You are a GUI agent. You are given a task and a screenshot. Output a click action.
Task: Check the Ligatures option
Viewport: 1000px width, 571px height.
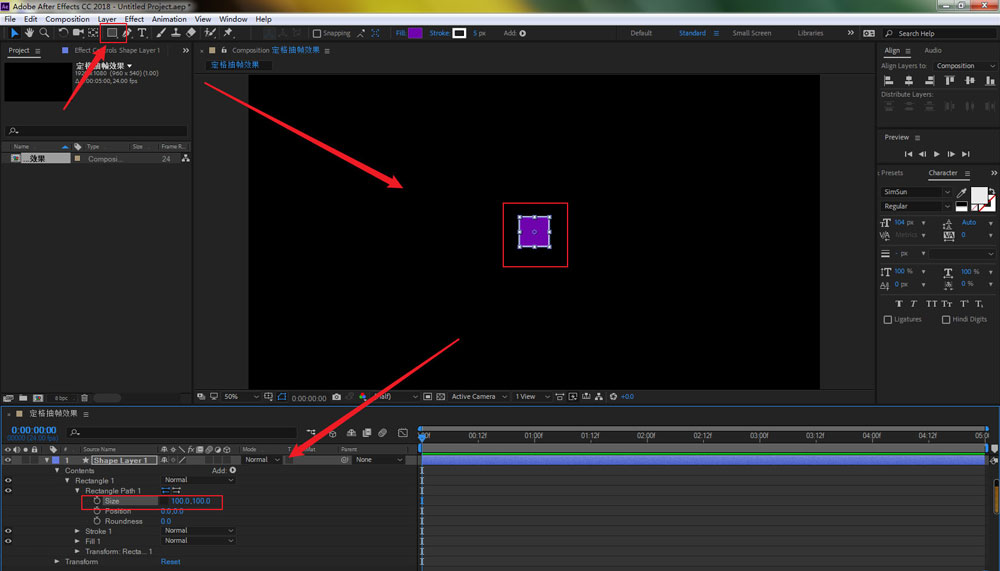click(888, 320)
